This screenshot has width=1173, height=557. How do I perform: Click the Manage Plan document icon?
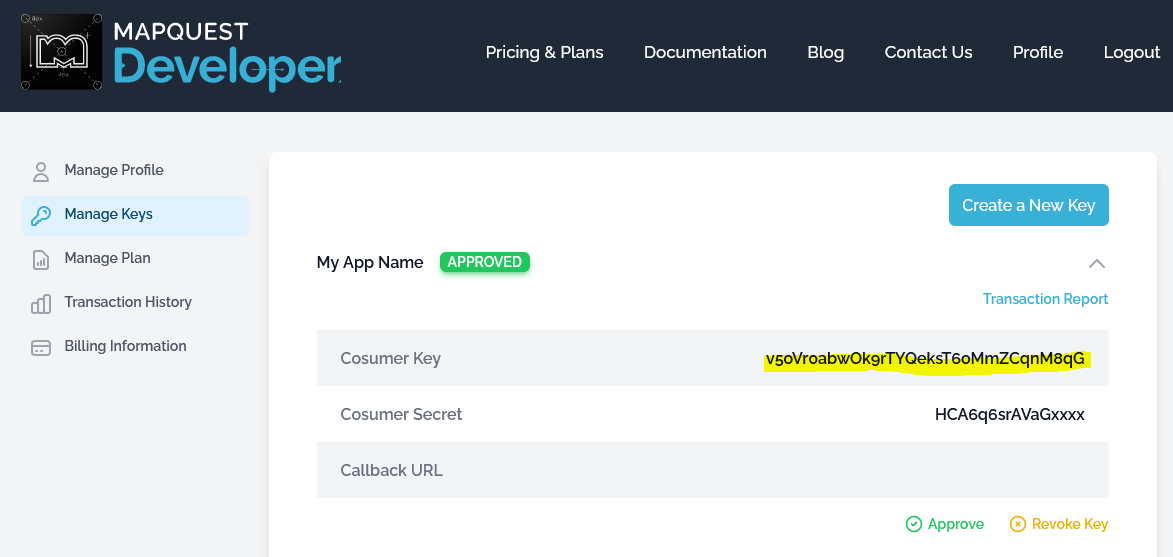coord(40,259)
